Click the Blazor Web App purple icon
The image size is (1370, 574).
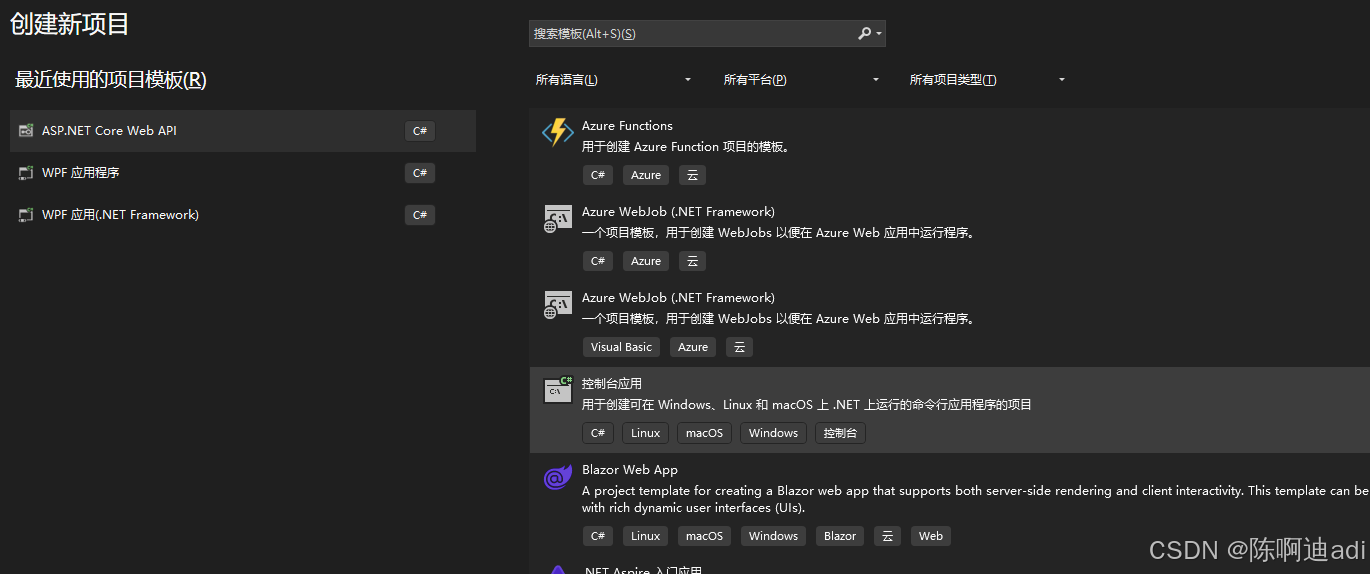point(557,478)
